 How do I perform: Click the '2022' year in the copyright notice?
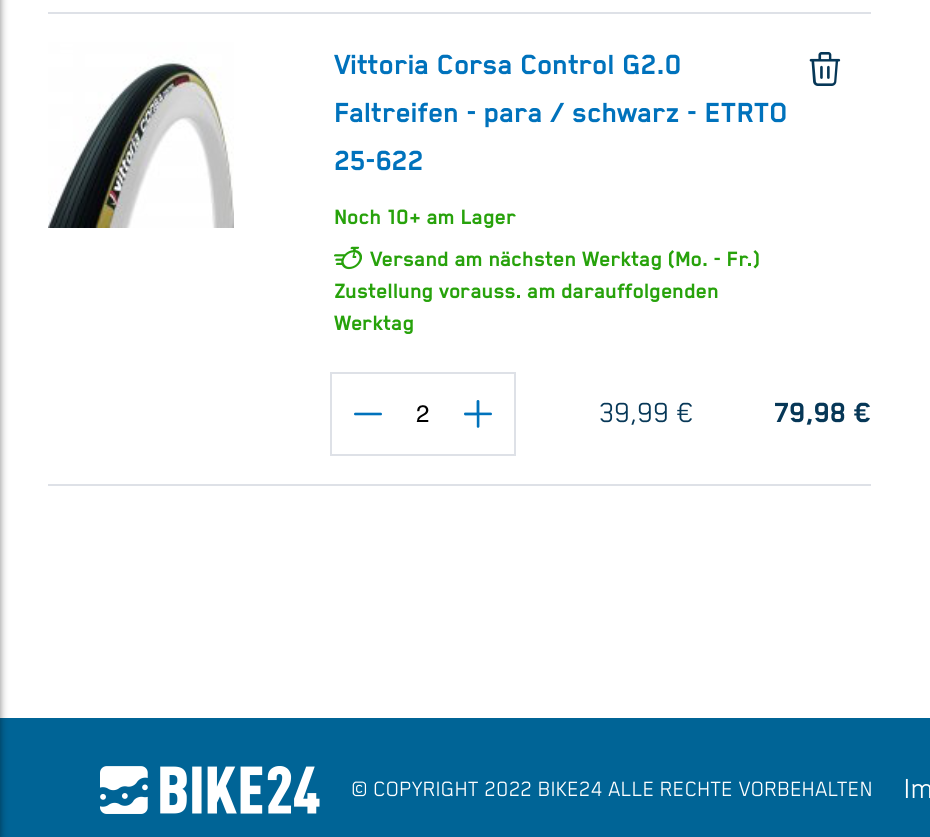[x=508, y=790]
